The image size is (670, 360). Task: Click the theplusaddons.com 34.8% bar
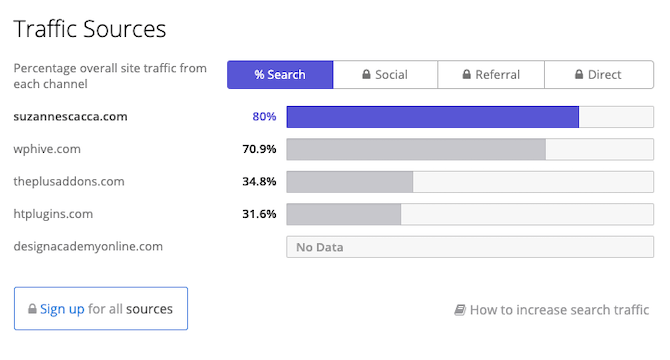pyautogui.click(x=350, y=182)
